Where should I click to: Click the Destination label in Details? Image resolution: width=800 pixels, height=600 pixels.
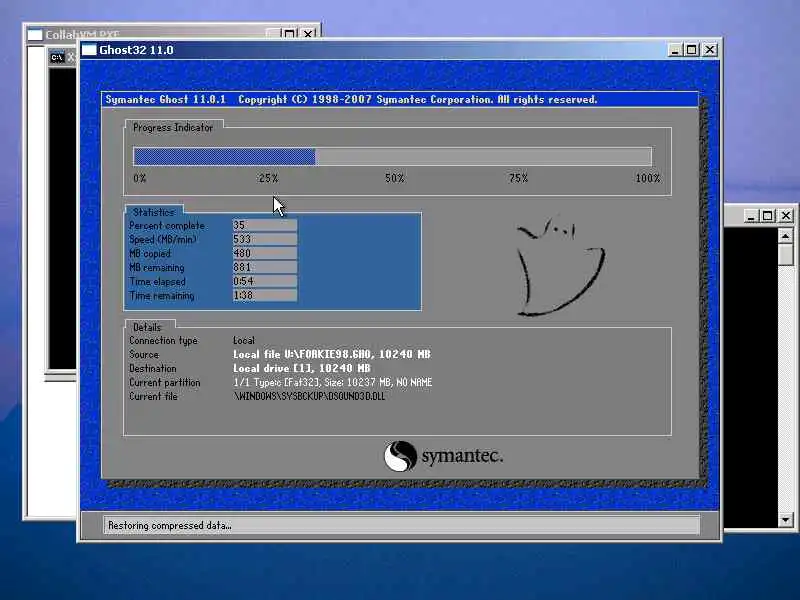(153, 368)
